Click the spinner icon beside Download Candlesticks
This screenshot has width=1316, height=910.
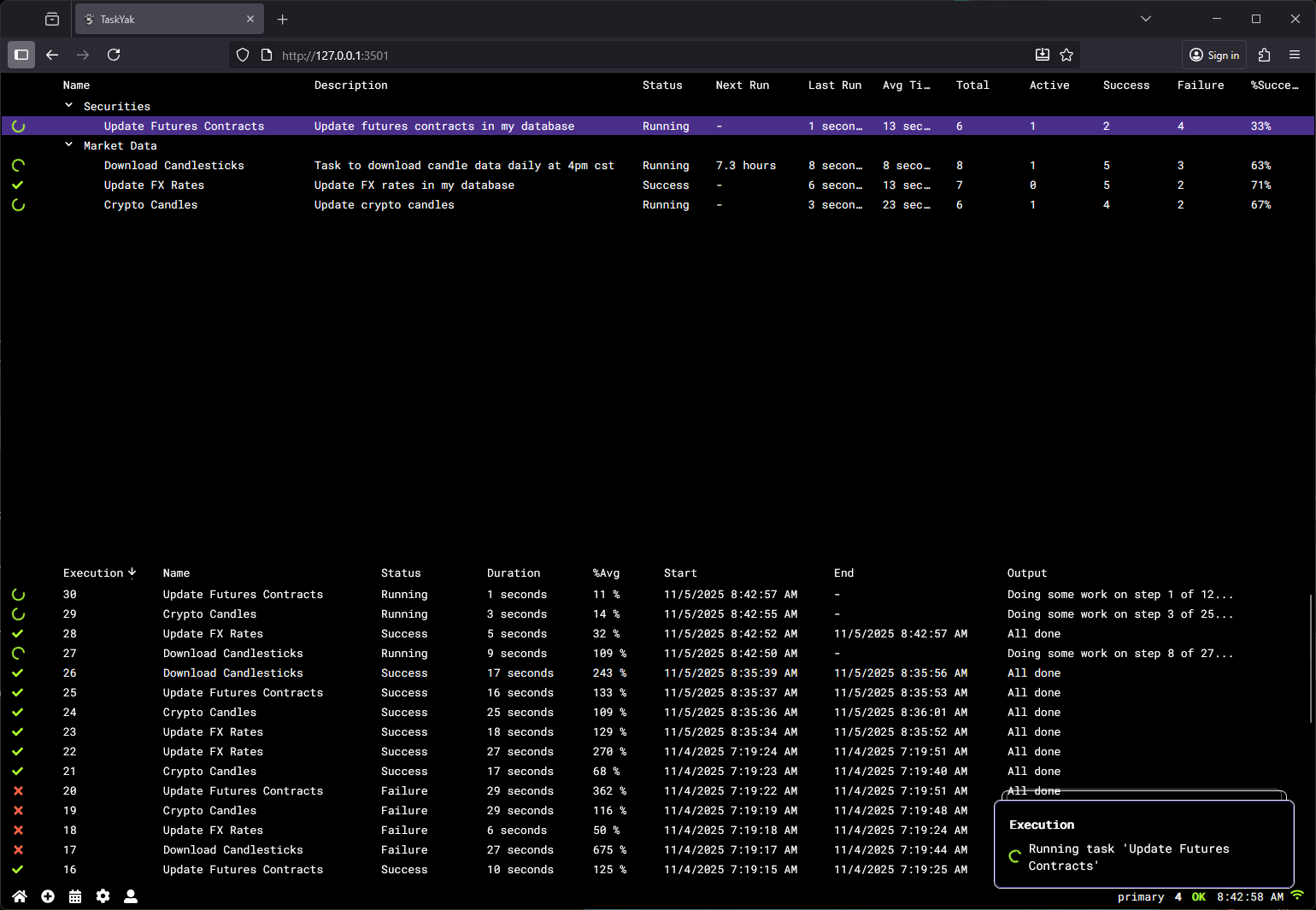coord(18,165)
